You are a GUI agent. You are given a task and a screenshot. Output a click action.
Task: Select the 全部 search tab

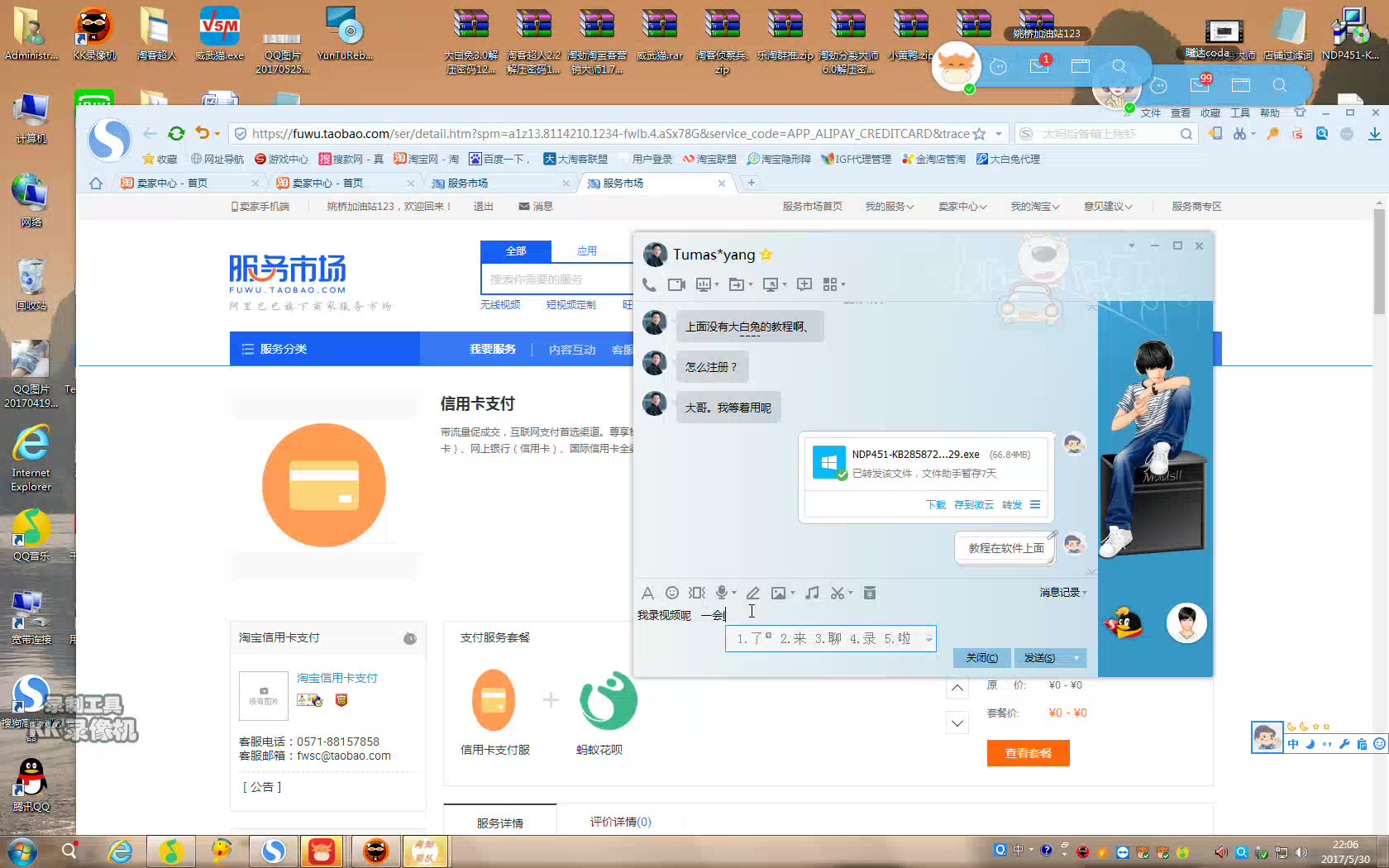(x=516, y=251)
